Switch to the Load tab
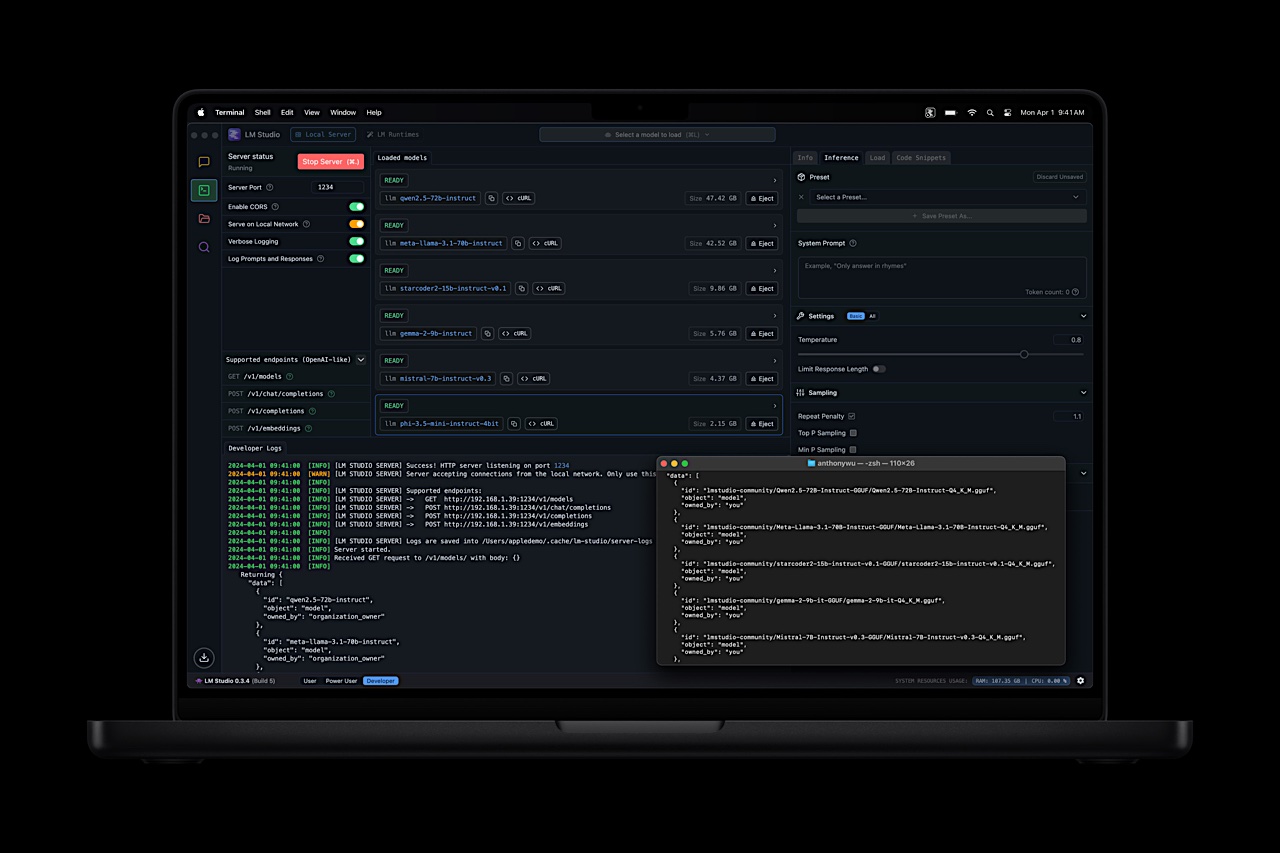Image resolution: width=1280 pixels, height=853 pixels. (877, 158)
